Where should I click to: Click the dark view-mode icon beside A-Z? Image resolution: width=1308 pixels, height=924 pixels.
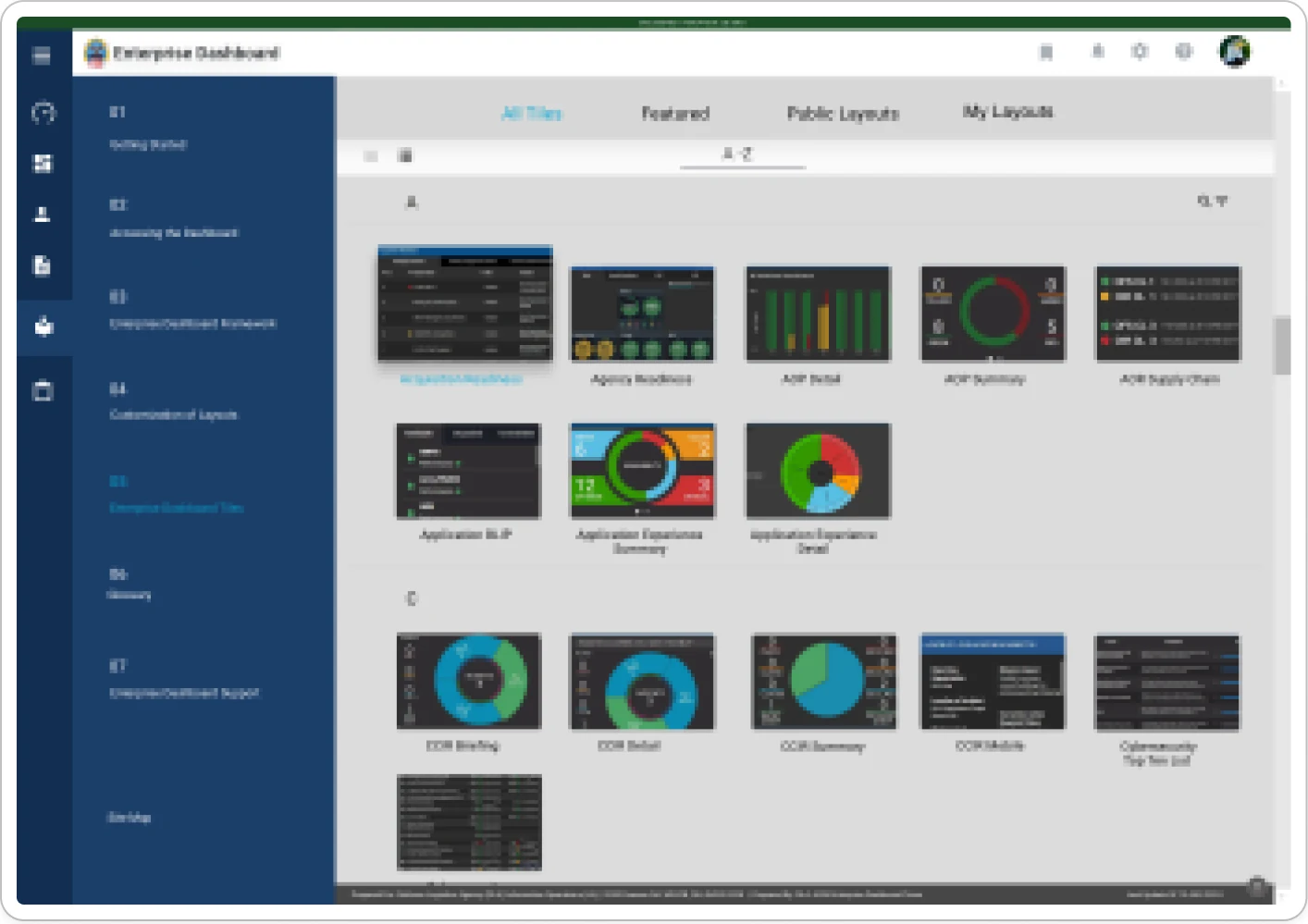pyautogui.click(x=405, y=155)
